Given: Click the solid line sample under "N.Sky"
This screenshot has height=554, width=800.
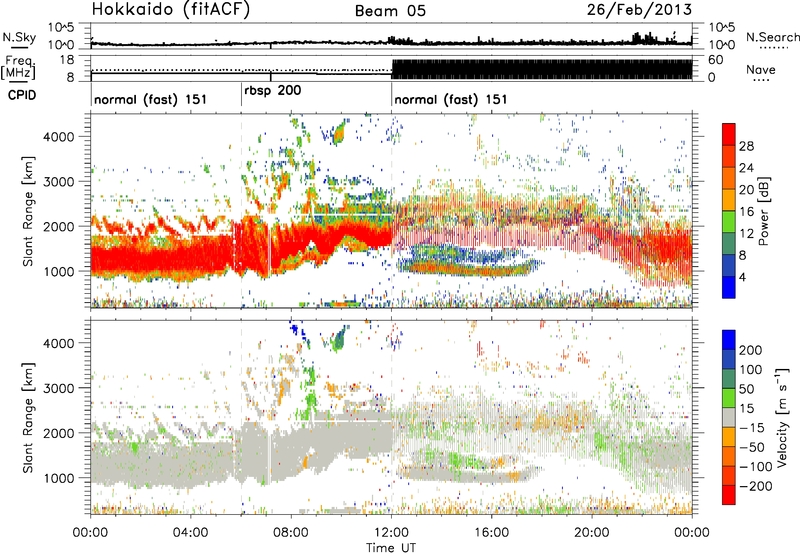Looking at the screenshot, I should 19,47.
